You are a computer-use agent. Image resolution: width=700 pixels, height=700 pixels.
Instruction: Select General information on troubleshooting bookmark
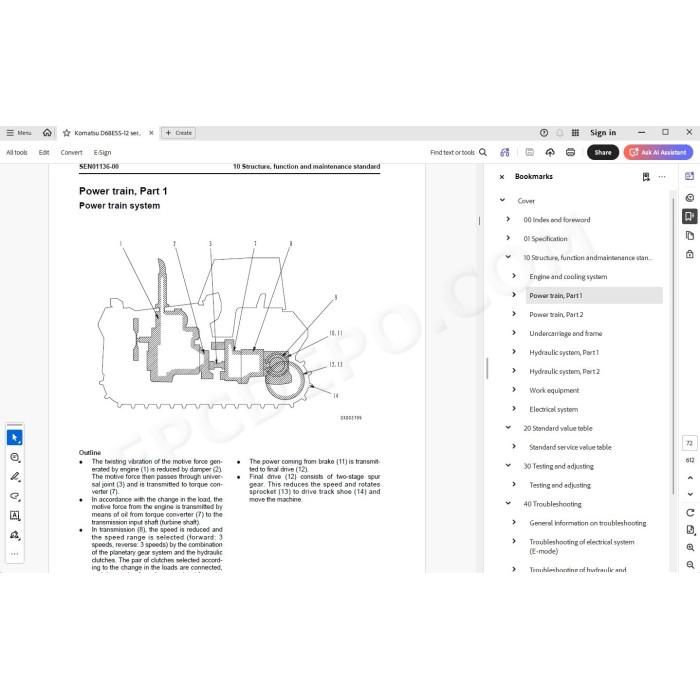pos(588,523)
